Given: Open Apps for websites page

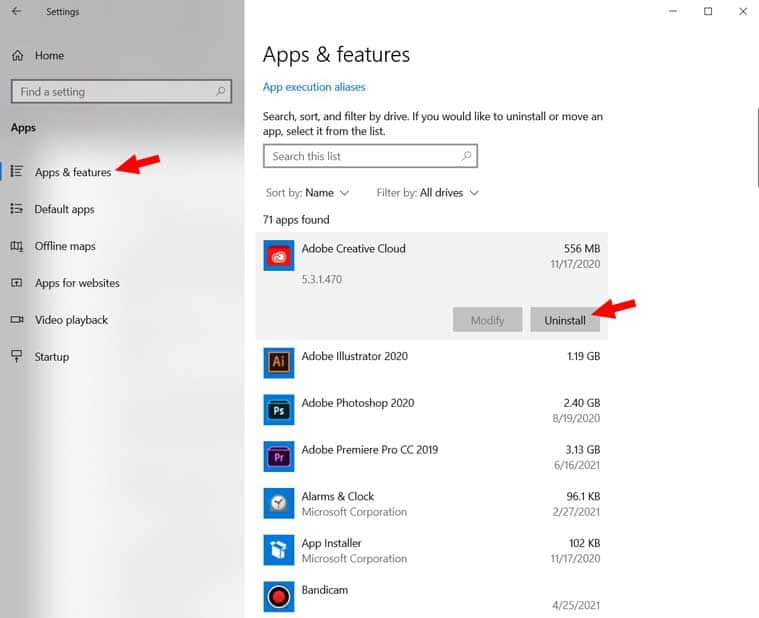Looking at the screenshot, I should click(77, 283).
